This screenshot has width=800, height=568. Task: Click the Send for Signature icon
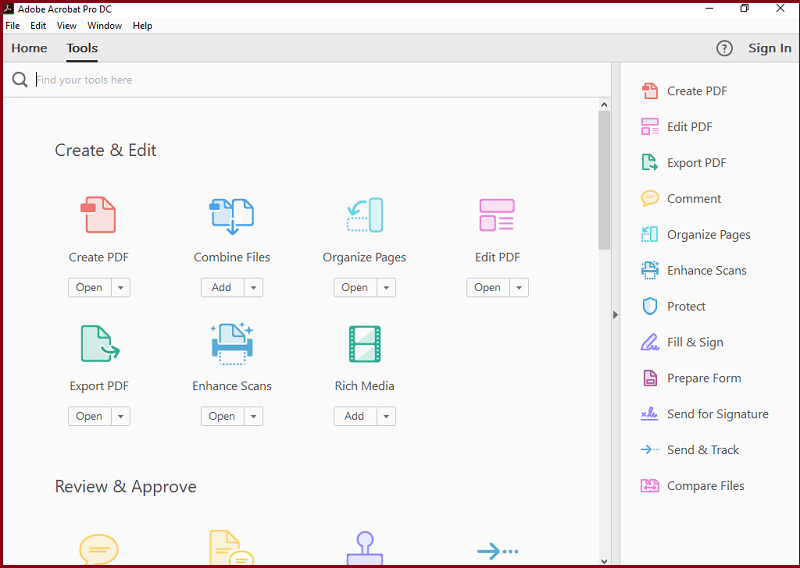(x=649, y=414)
